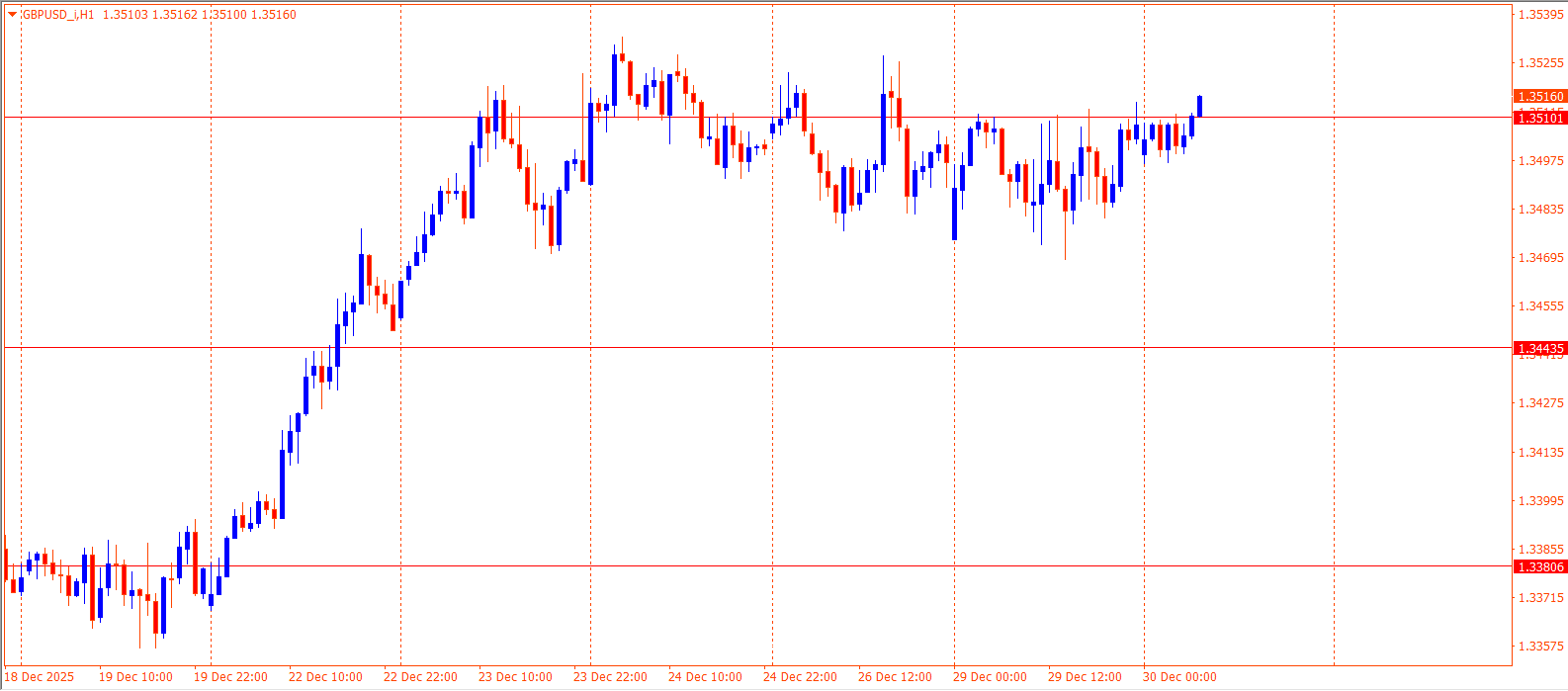The height and width of the screenshot is (691, 1568).
Task: Click the 1.34135 price scale value
Action: tap(1540, 452)
